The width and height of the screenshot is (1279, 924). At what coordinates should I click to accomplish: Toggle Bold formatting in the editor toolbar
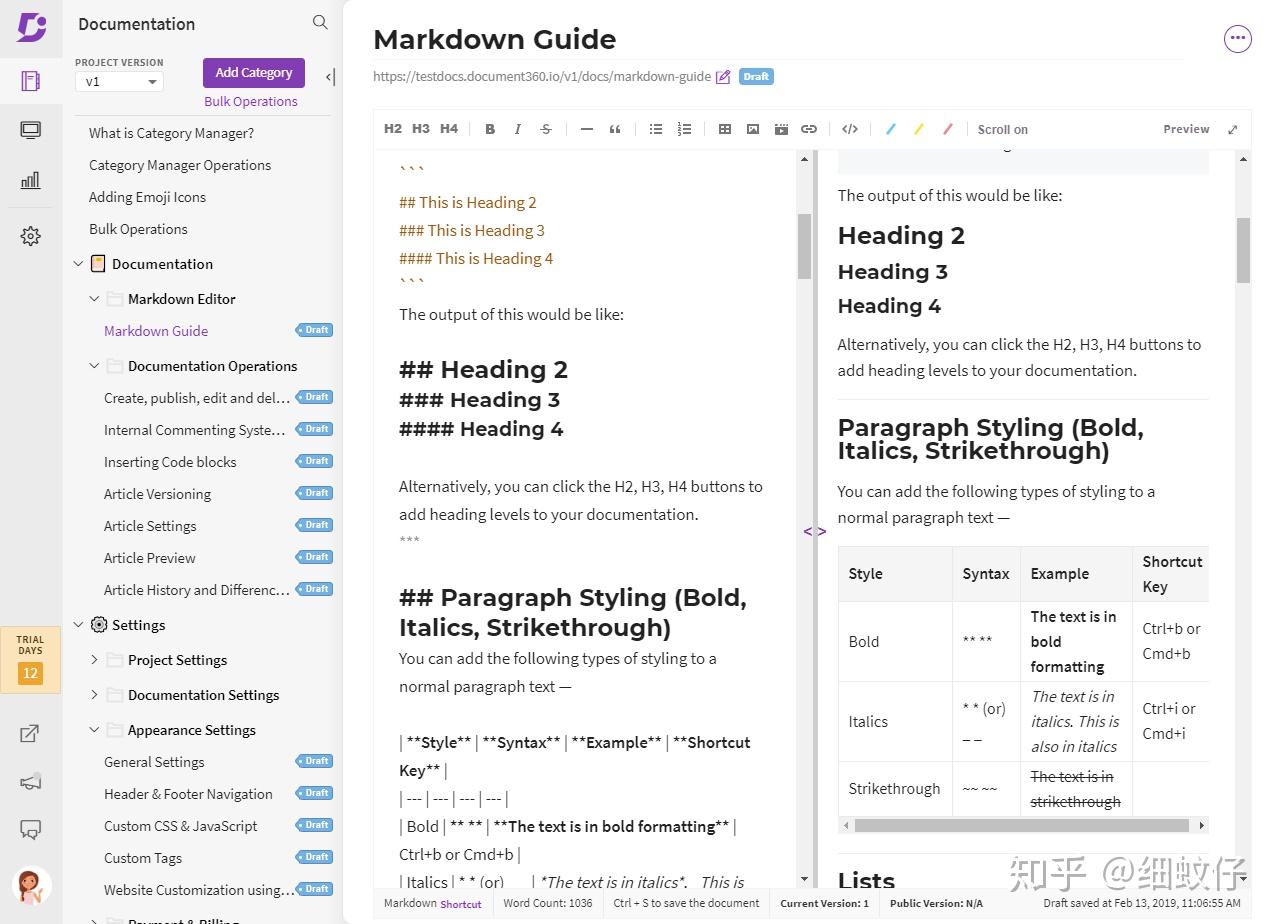coord(489,128)
